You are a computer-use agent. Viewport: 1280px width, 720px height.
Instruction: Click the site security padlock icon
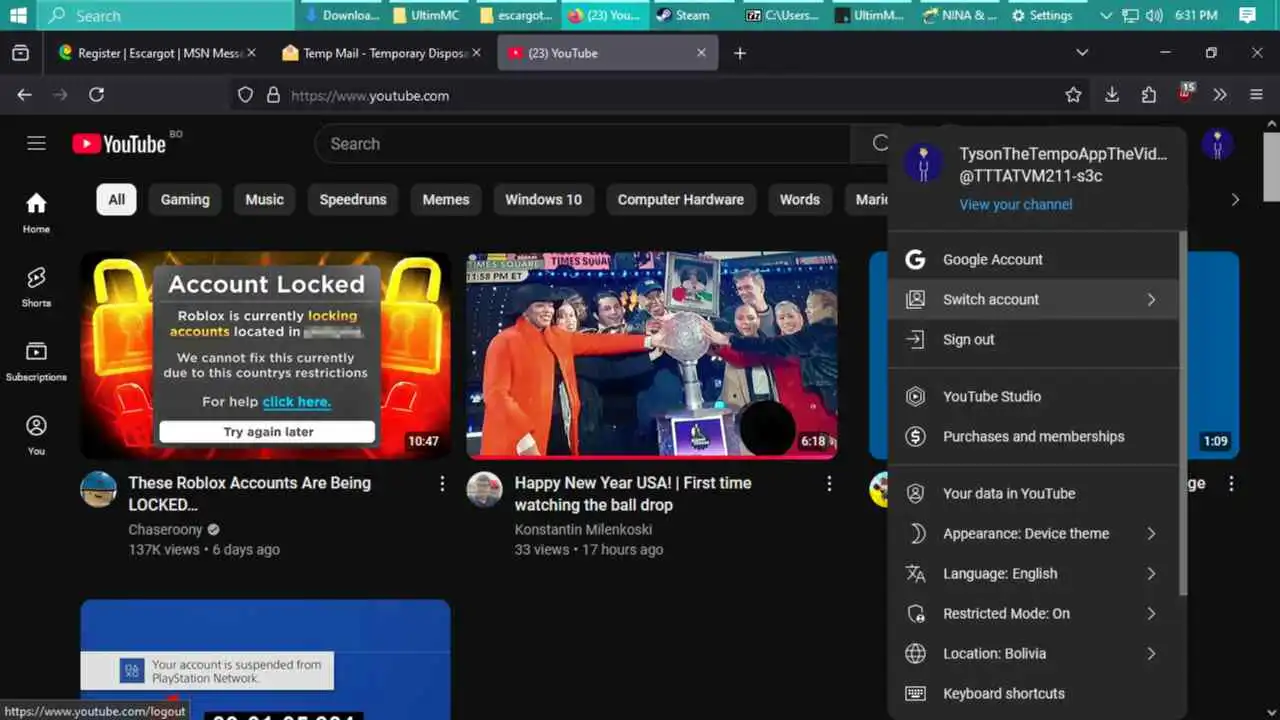[273, 95]
